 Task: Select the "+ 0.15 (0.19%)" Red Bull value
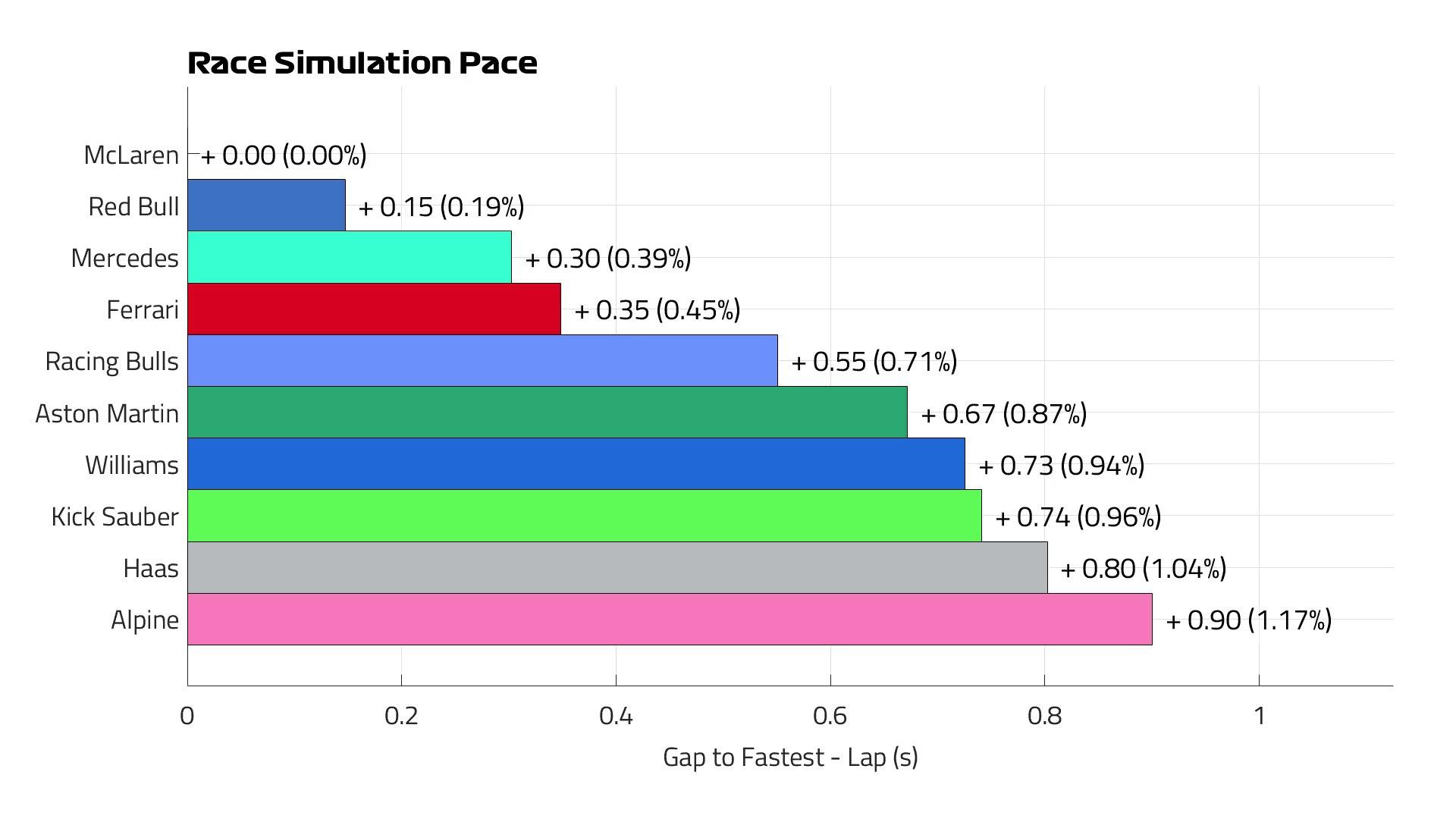[441, 206]
